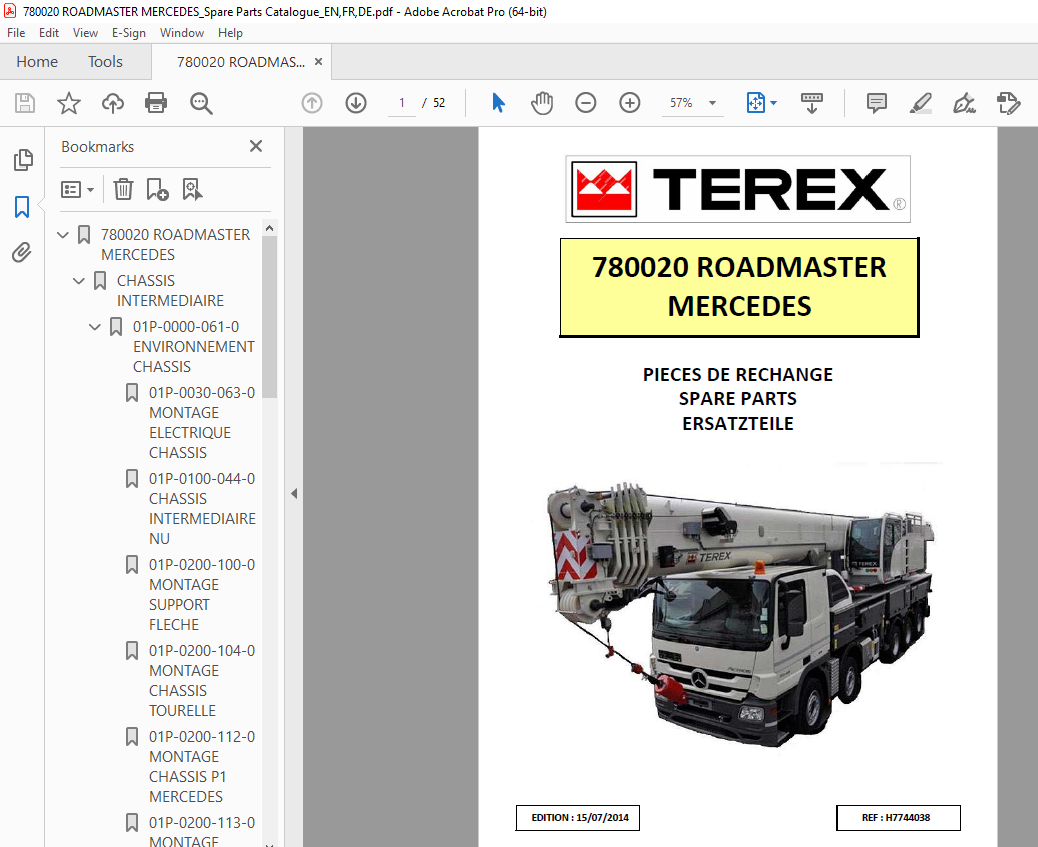Choose the Selection arrow tool
Screen dimensions: 1038x847
pos(498,103)
